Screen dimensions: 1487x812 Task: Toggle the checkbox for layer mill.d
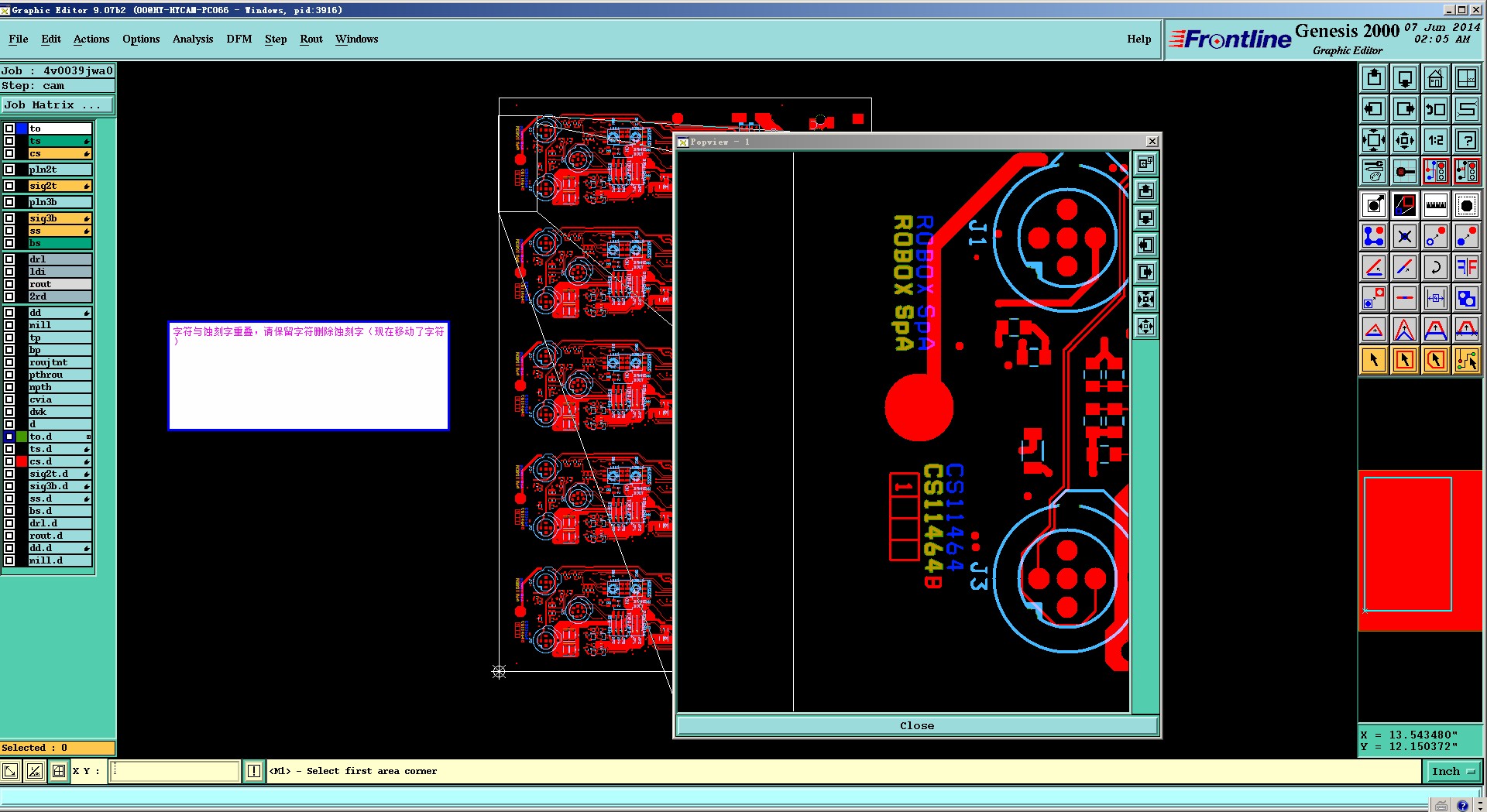point(9,560)
